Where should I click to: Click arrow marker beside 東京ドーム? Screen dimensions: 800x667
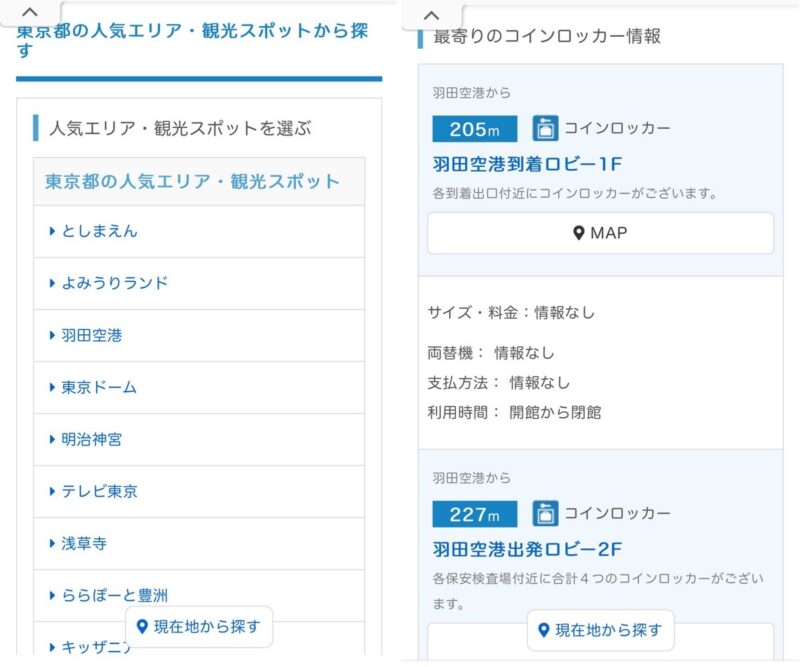click(52, 387)
